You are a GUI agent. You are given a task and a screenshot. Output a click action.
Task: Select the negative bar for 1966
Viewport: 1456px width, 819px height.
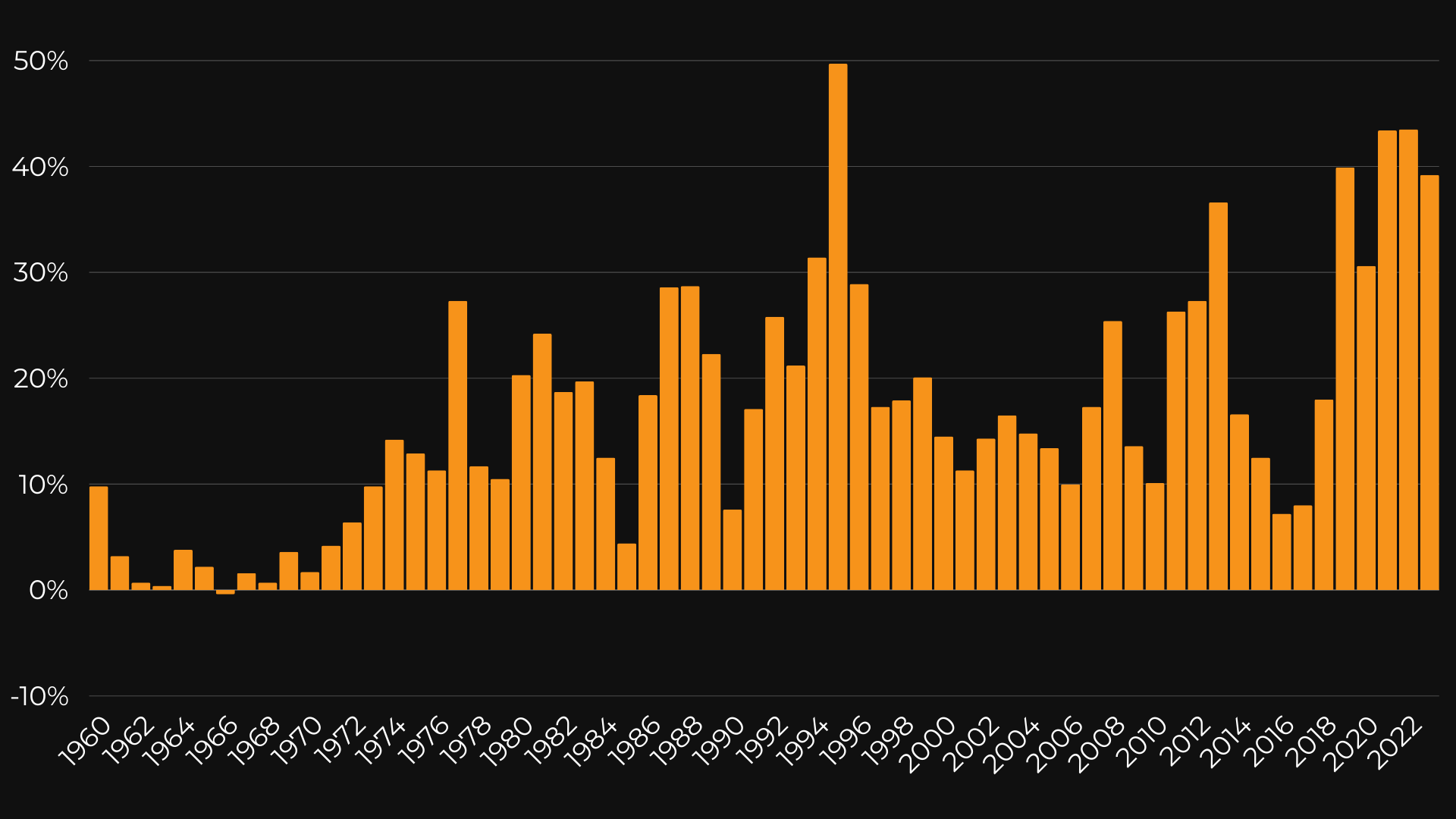(x=225, y=592)
